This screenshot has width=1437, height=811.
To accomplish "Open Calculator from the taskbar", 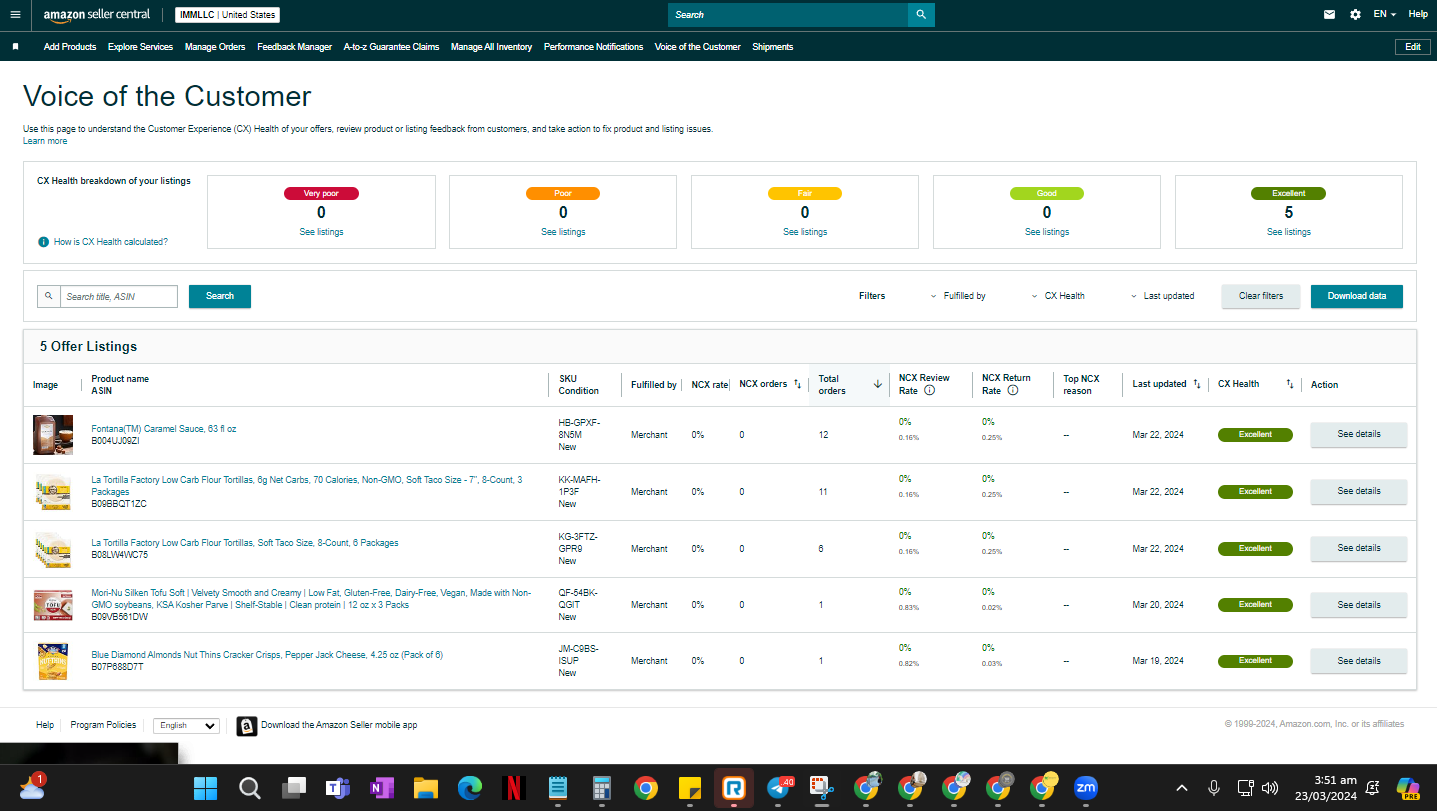I will pos(602,788).
